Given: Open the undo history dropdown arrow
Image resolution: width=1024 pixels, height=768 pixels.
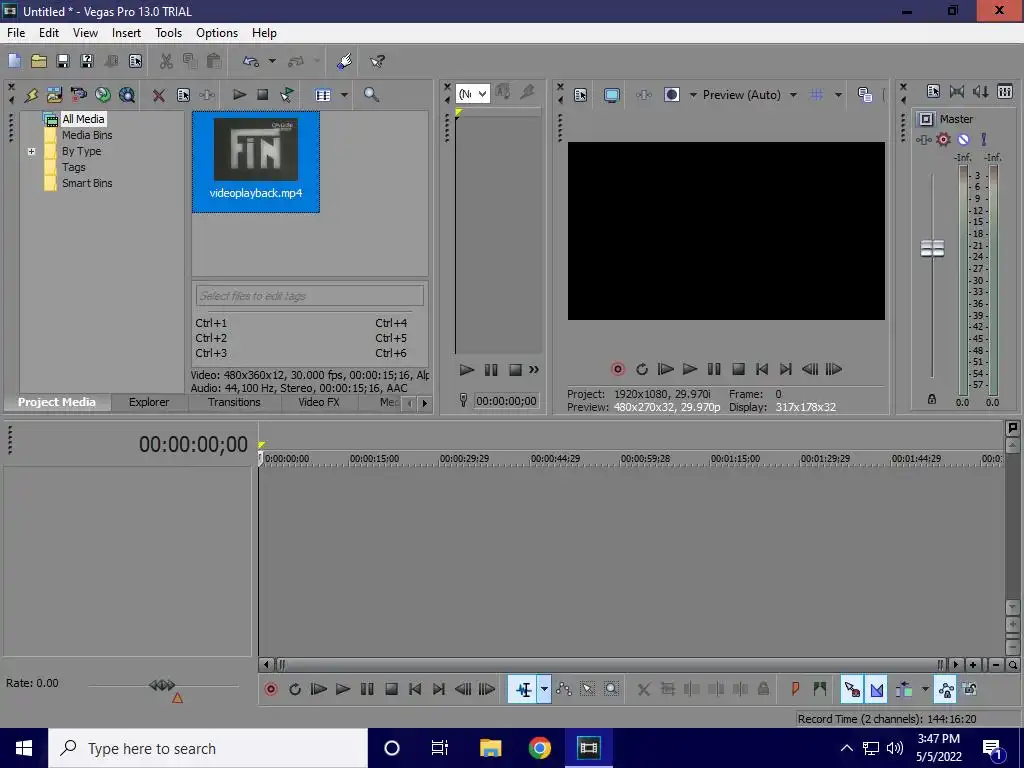Looking at the screenshot, I should [272, 61].
